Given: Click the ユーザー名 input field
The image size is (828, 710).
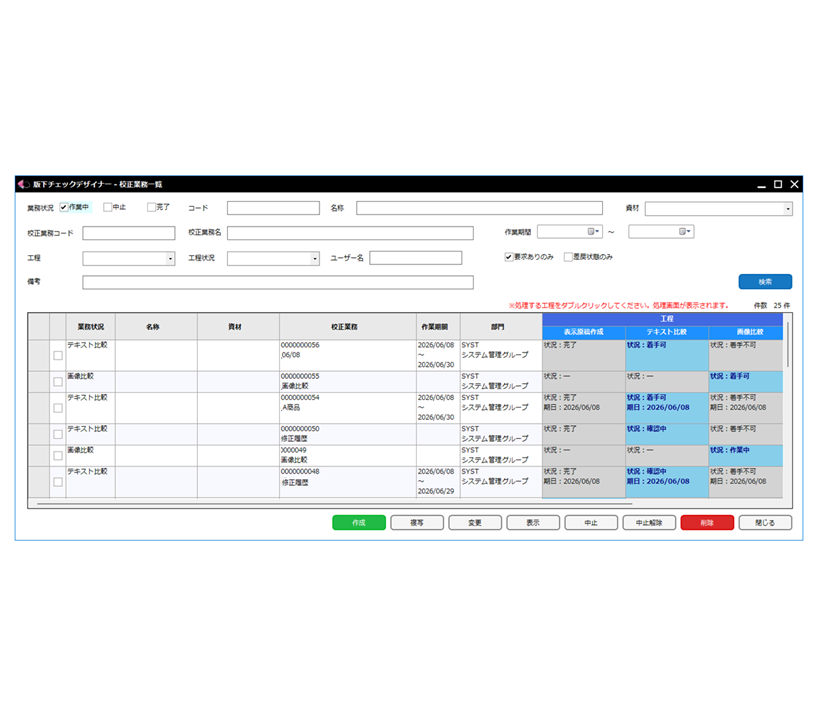Looking at the screenshot, I should 416,258.
